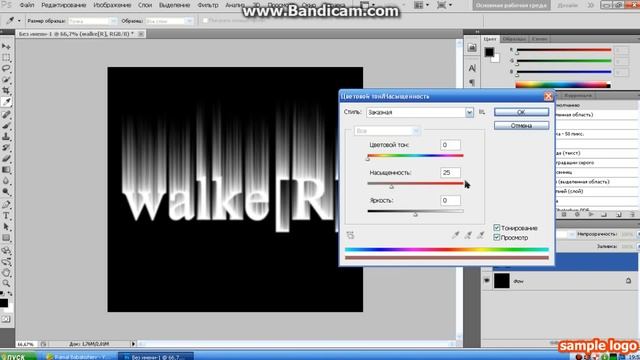Click Отмена to cancel the dialog
Screen dimensions: 640x360
(x=521, y=125)
